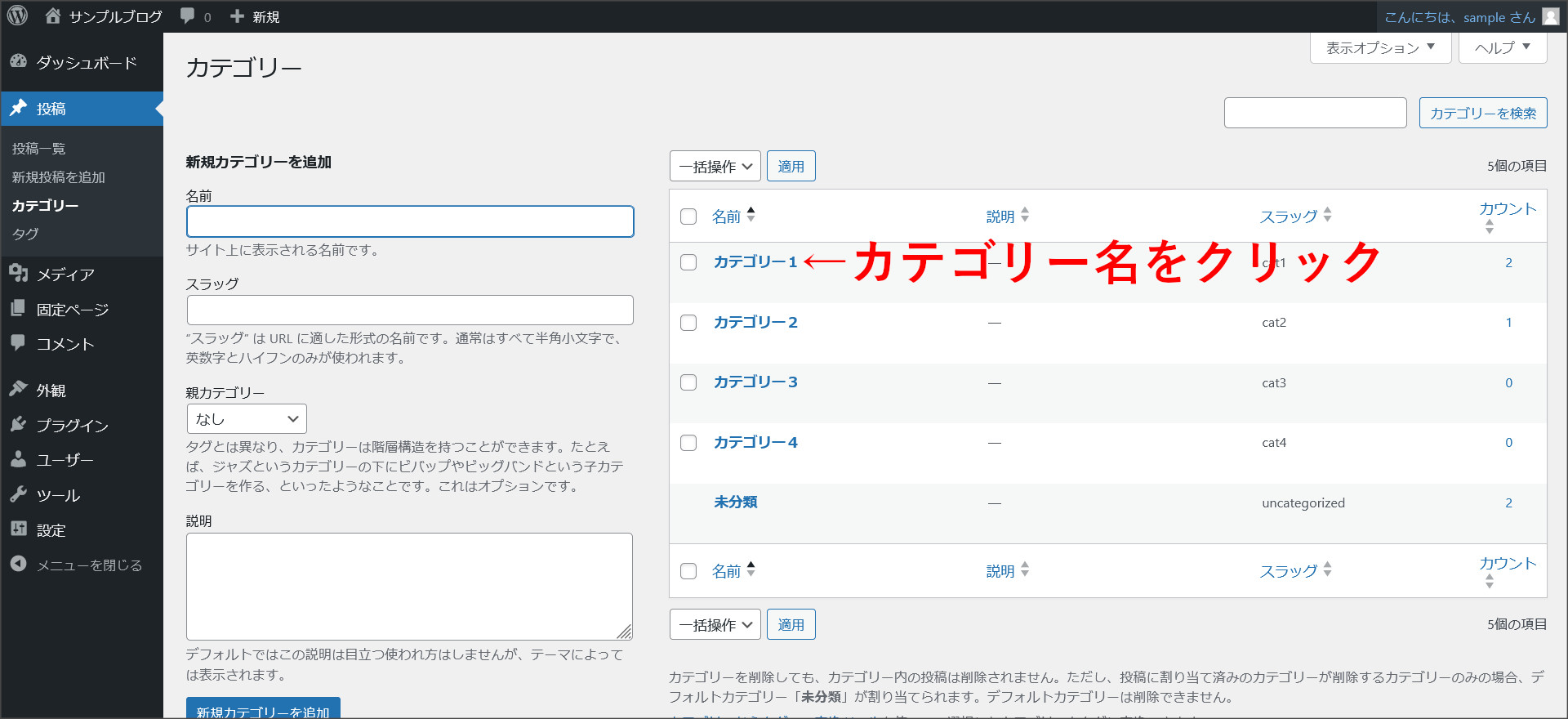Click the カテゴリーを検索 button
The image size is (1568, 719).
(1482, 114)
